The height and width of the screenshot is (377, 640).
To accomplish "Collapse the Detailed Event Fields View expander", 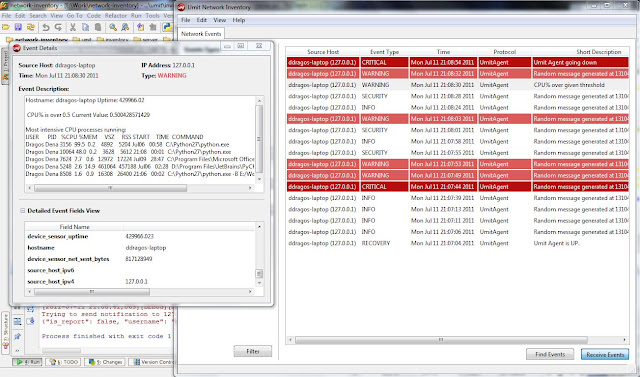I will (22, 211).
